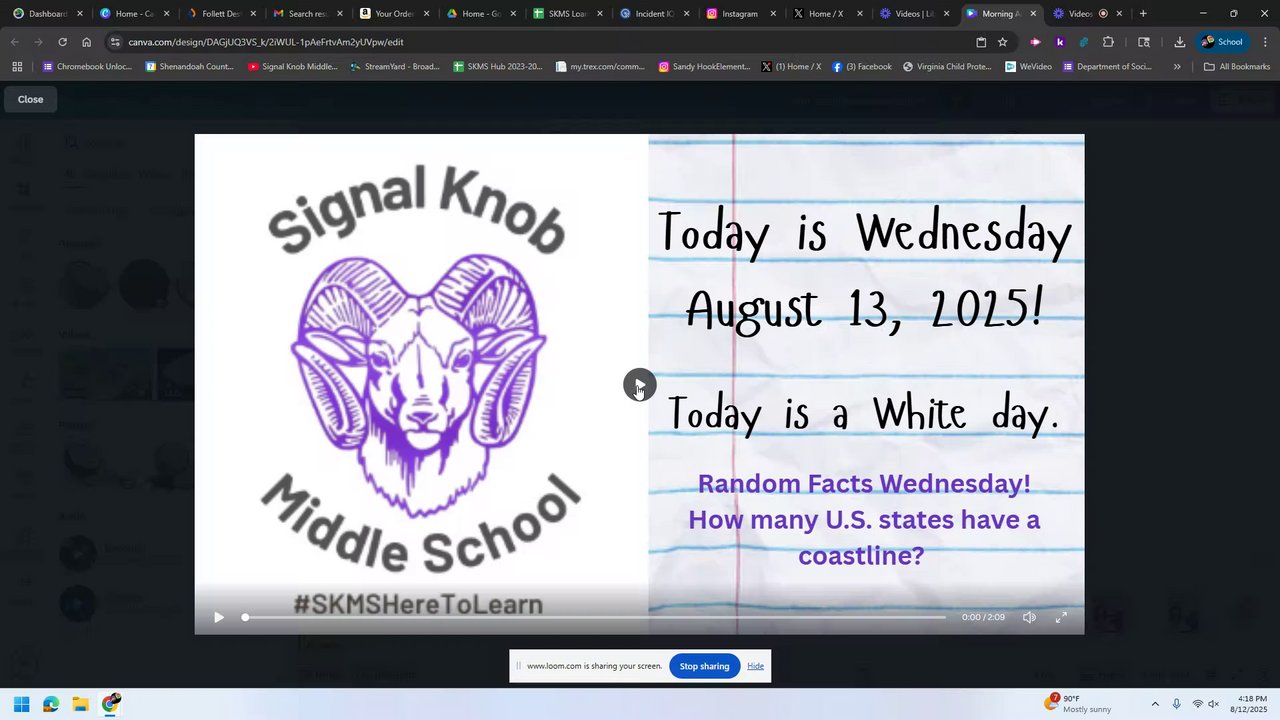Open the Wi-Fi network icon
Screen dimensions: 1280x720
(1197, 704)
